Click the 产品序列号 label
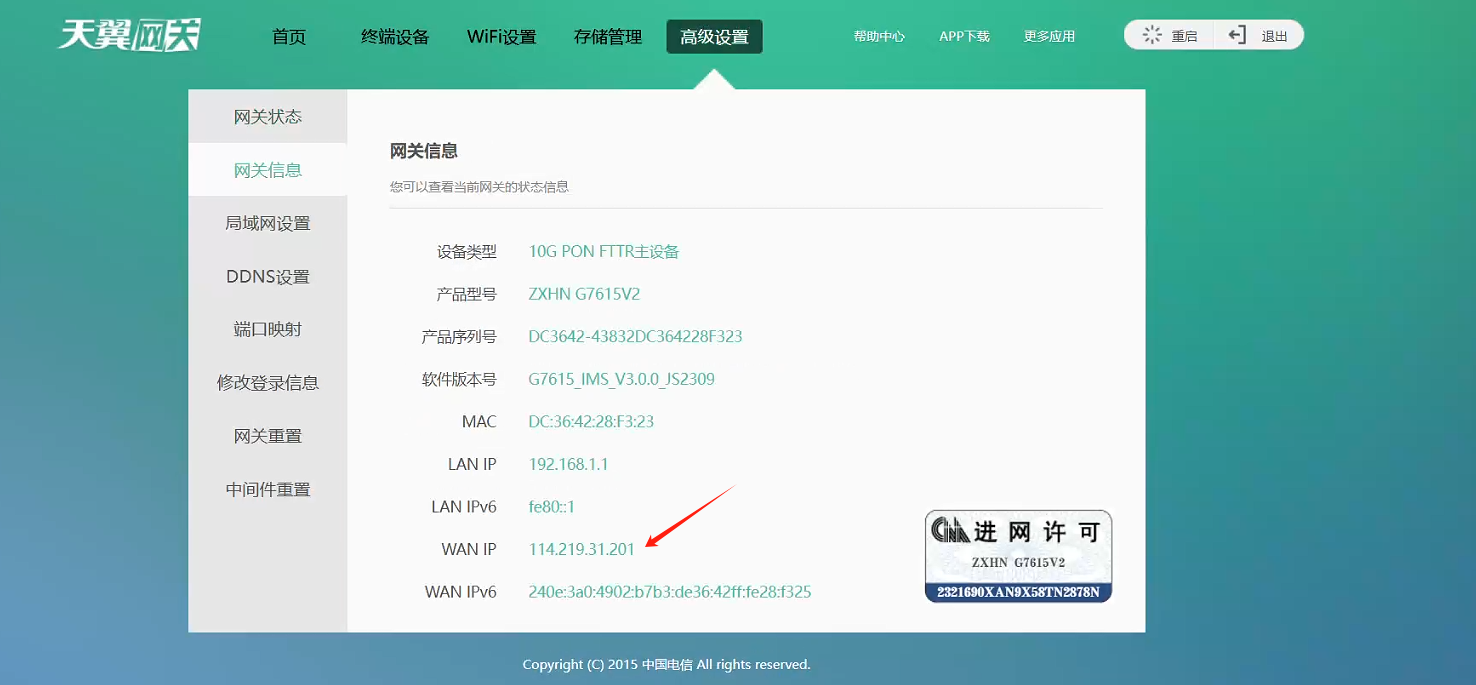This screenshot has height=685, width=1476. [x=459, y=337]
